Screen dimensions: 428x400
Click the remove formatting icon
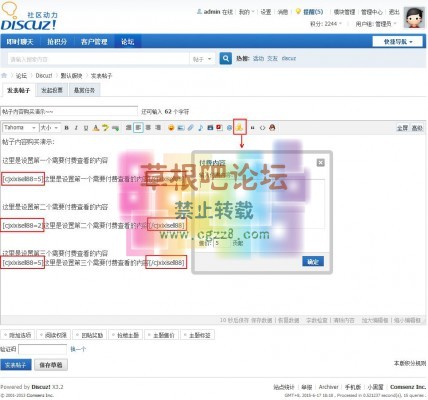105,128
